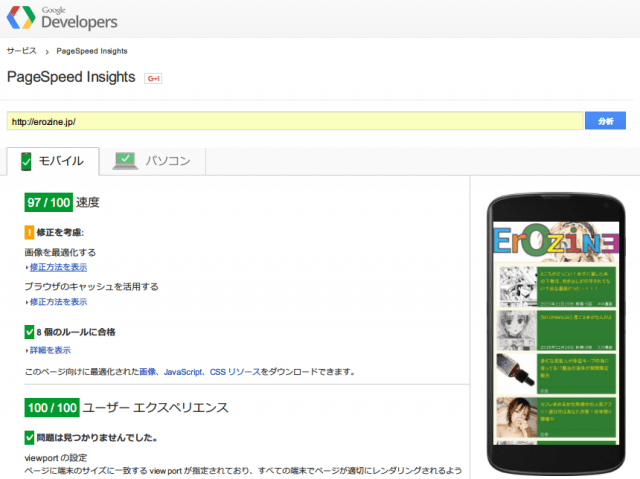Click the ユーザー エクスペリエンス heading
Screen dimensions: 640x479
[x=156, y=408]
